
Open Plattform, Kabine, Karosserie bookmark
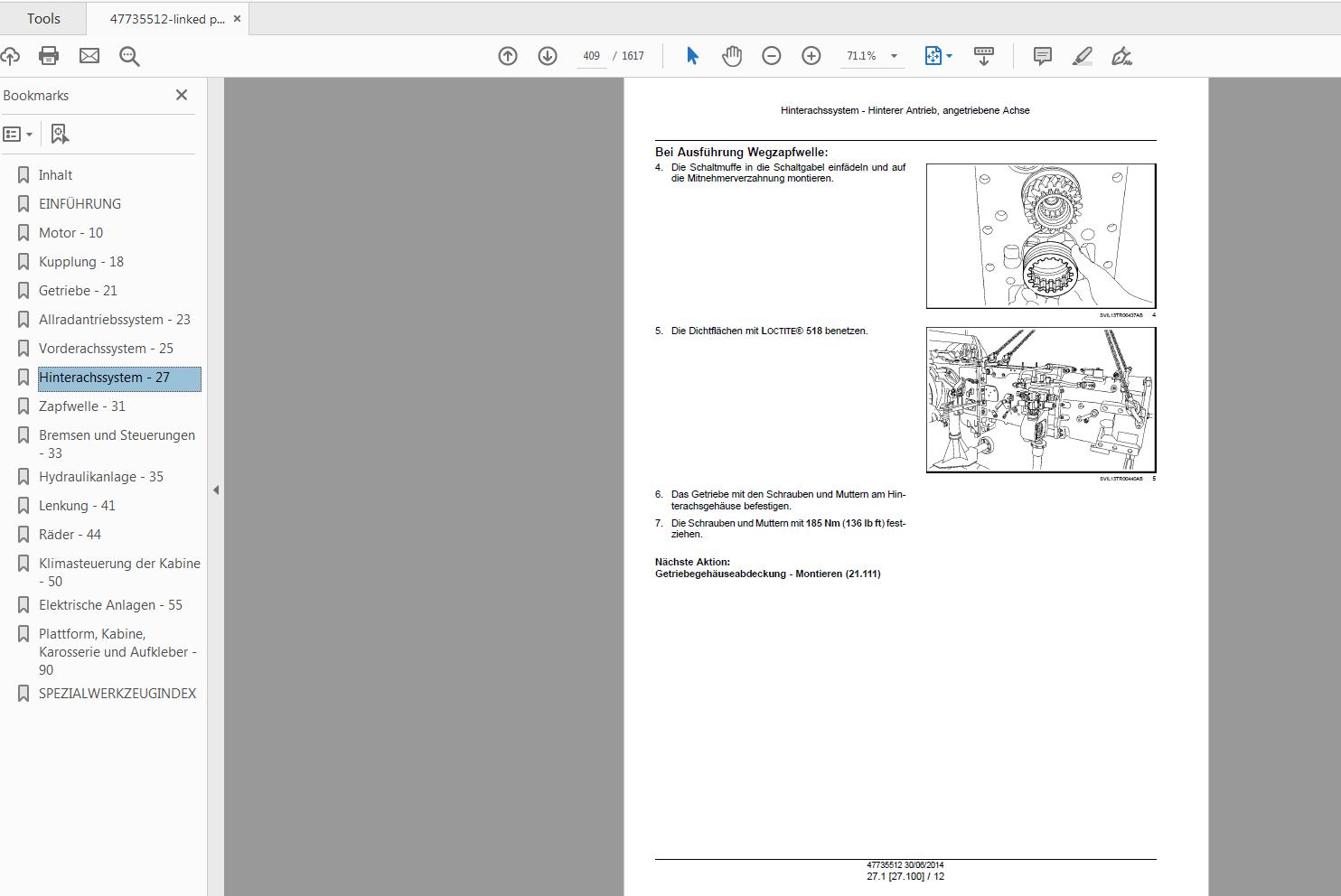click(117, 652)
